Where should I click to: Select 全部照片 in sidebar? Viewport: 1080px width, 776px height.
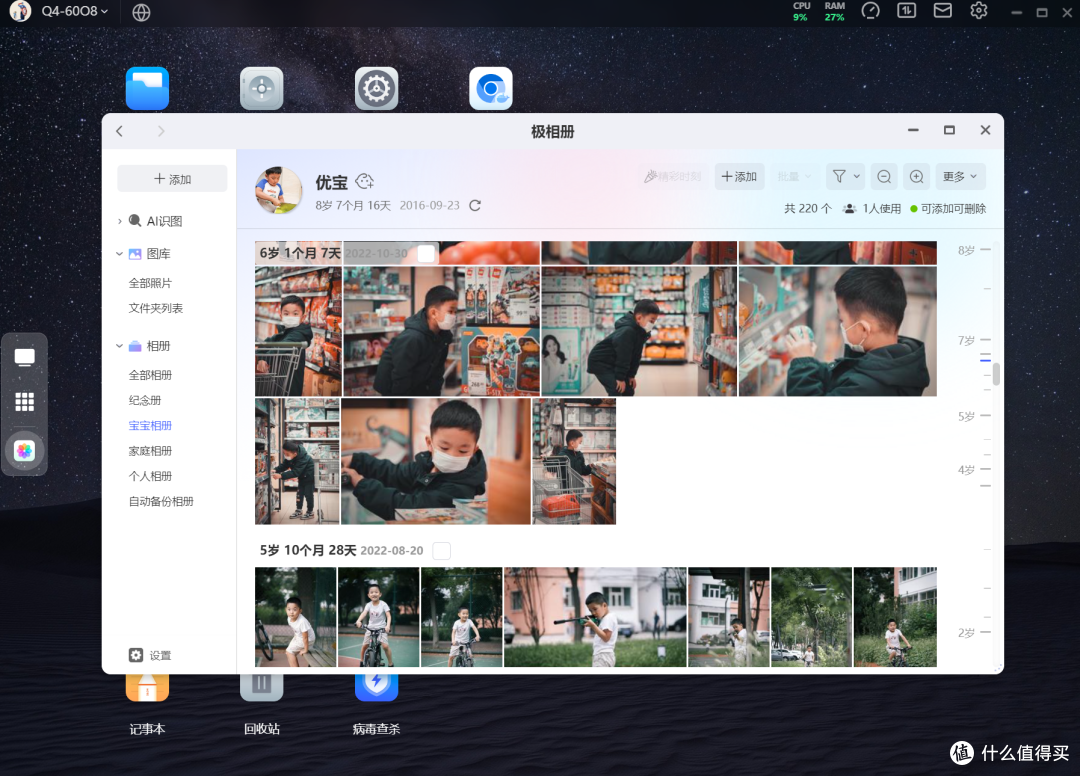tap(150, 283)
